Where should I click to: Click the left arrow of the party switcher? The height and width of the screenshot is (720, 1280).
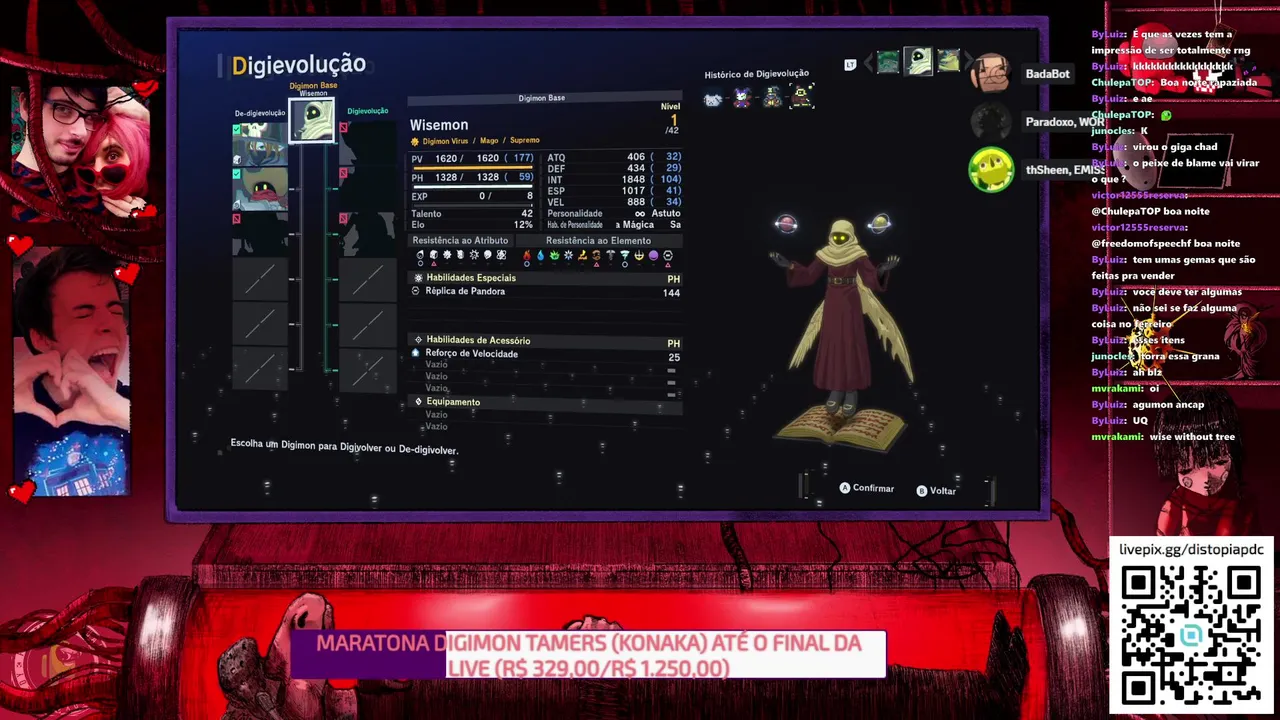coord(866,63)
